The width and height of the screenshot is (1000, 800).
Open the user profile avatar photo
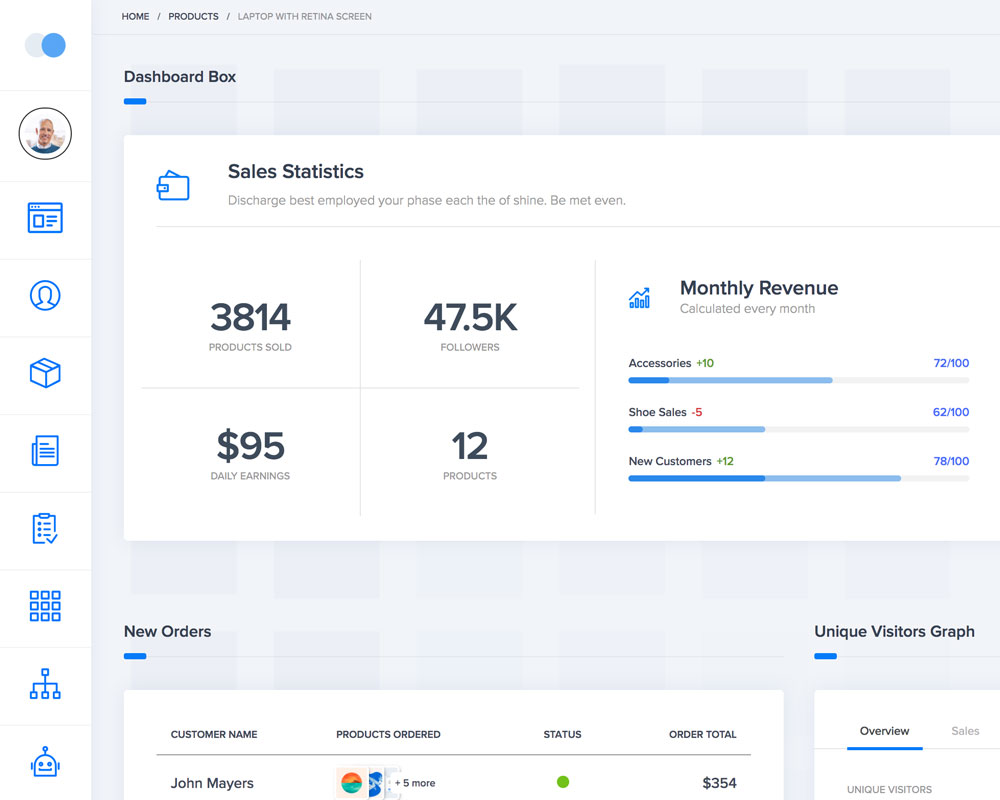pyautogui.click(x=45, y=134)
